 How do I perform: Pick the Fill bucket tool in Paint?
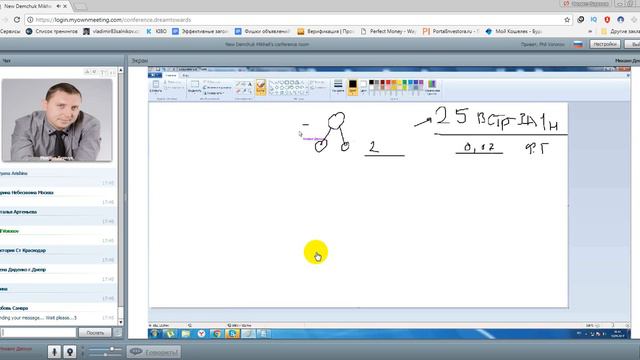(x=244, y=84)
